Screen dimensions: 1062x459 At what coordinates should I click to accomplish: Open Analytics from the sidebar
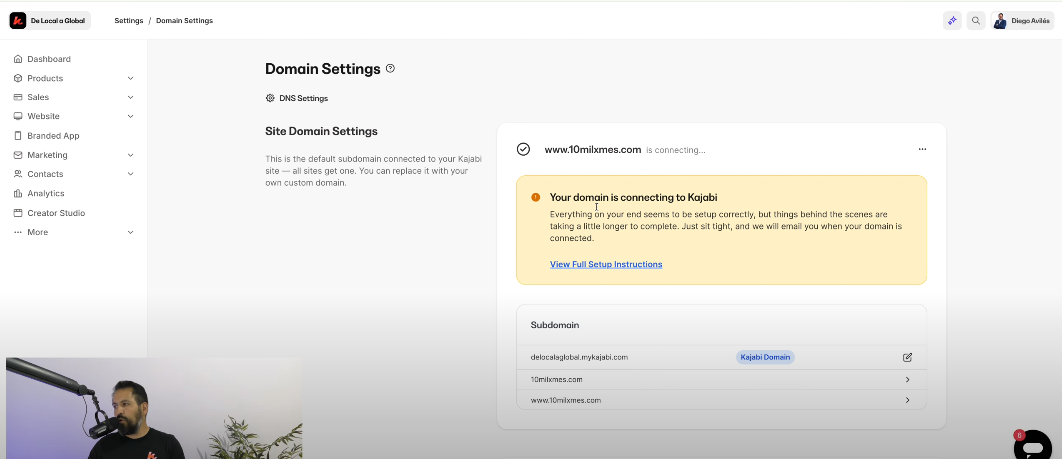click(46, 193)
